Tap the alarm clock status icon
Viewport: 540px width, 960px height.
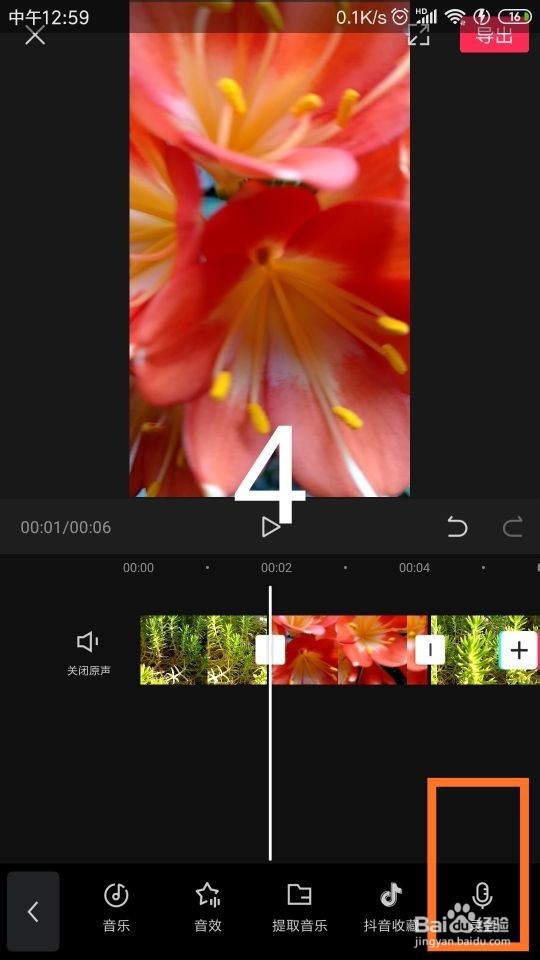coord(400,17)
